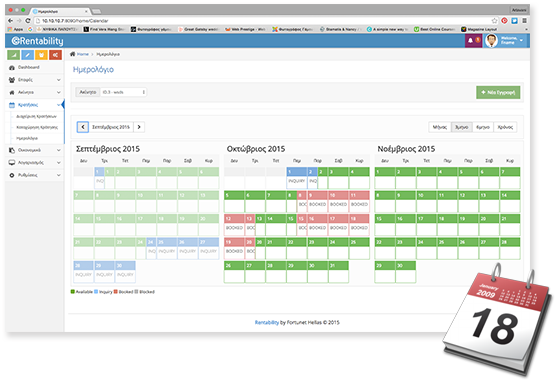555x380 pixels.
Task: Click the red share shortcut button
Action: [x=55, y=55]
